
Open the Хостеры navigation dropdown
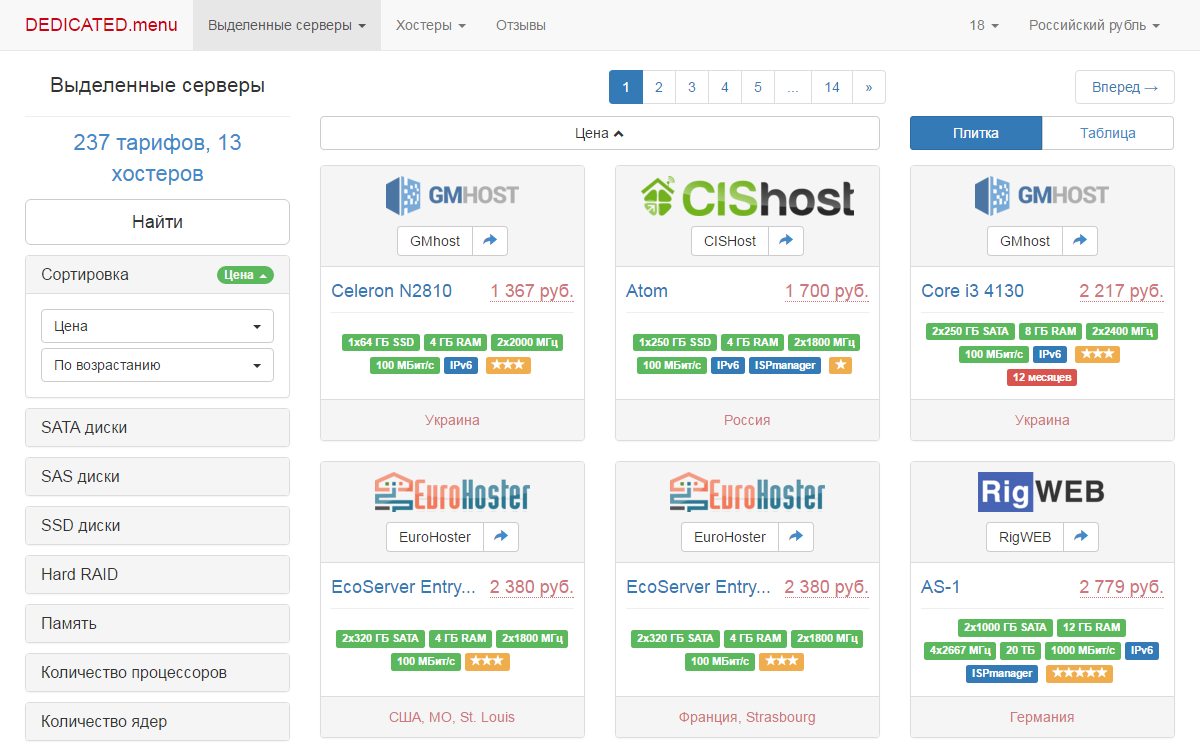431,25
